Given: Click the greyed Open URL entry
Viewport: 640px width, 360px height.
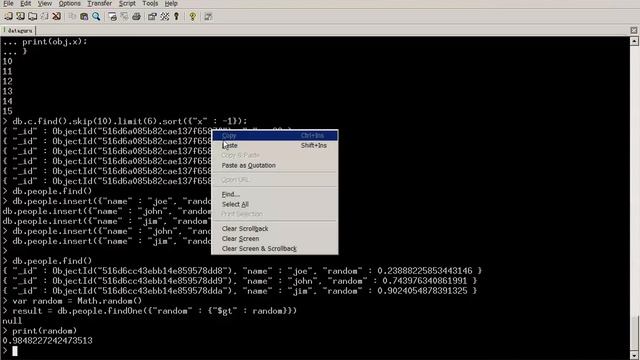Looking at the screenshot, I should (275, 180).
